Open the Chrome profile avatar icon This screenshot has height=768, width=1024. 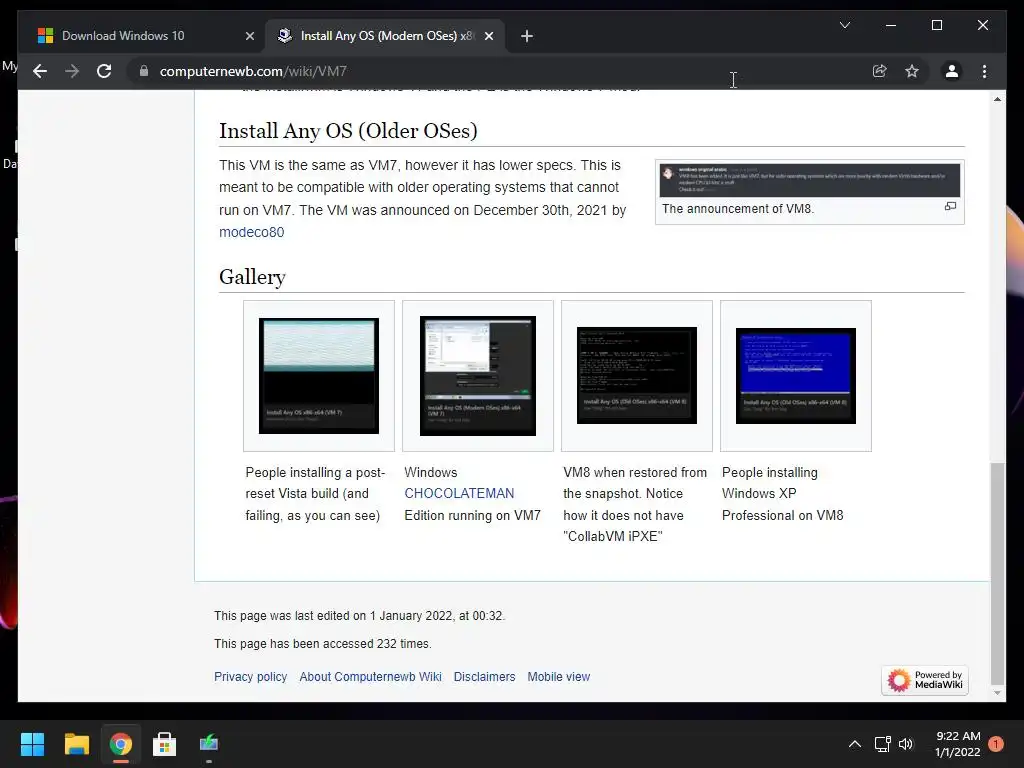click(952, 71)
